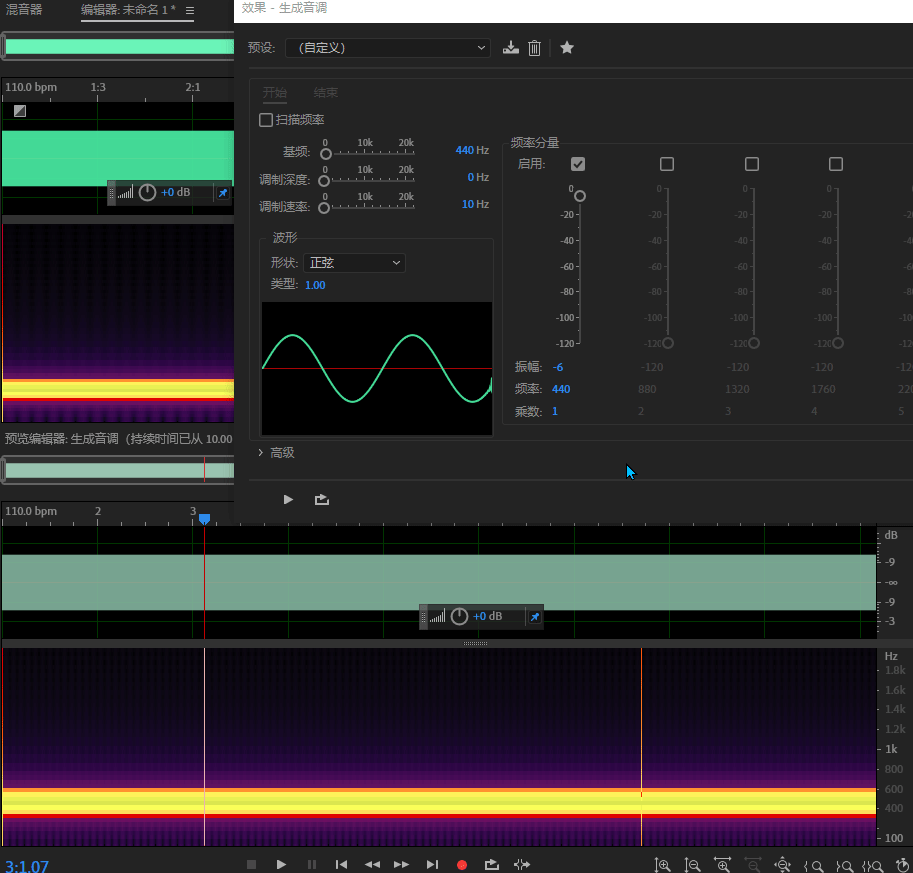The height and width of the screenshot is (873, 913).
Task: Fast forward using the transport icon
Action: (401, 864)
